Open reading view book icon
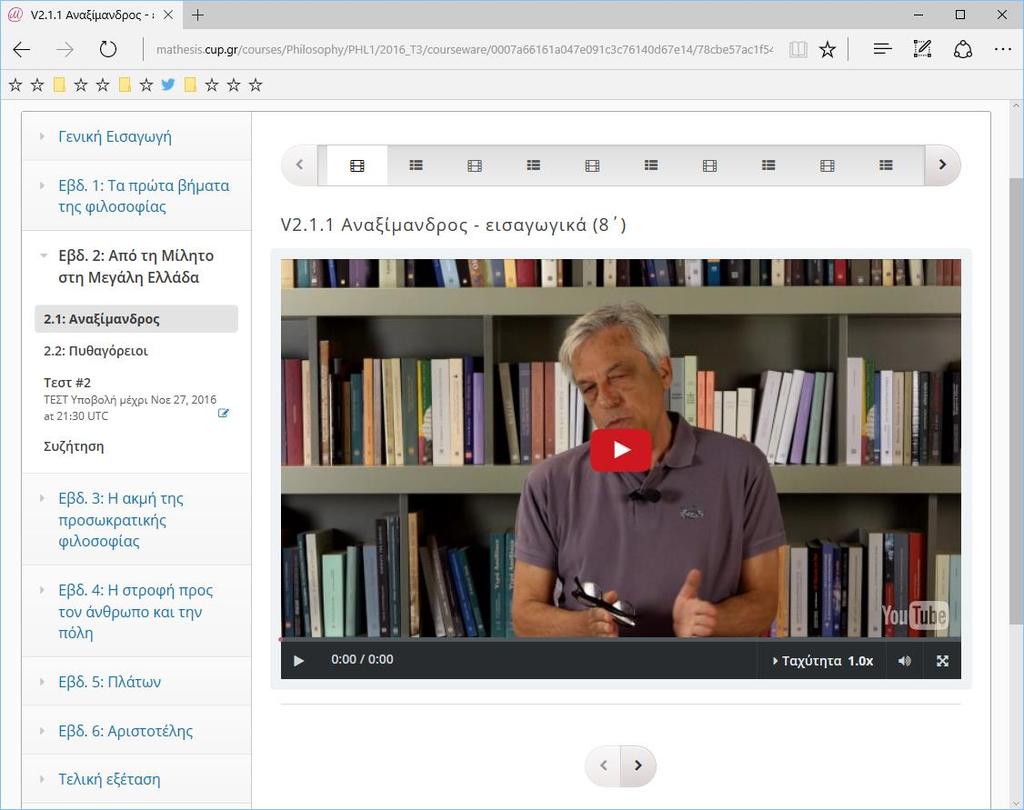 798,50
